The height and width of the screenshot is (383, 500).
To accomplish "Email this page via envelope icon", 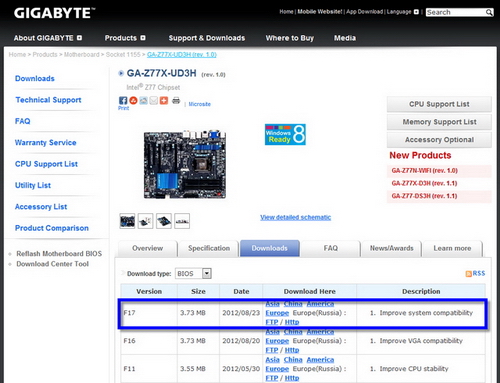I will point(153,100).
